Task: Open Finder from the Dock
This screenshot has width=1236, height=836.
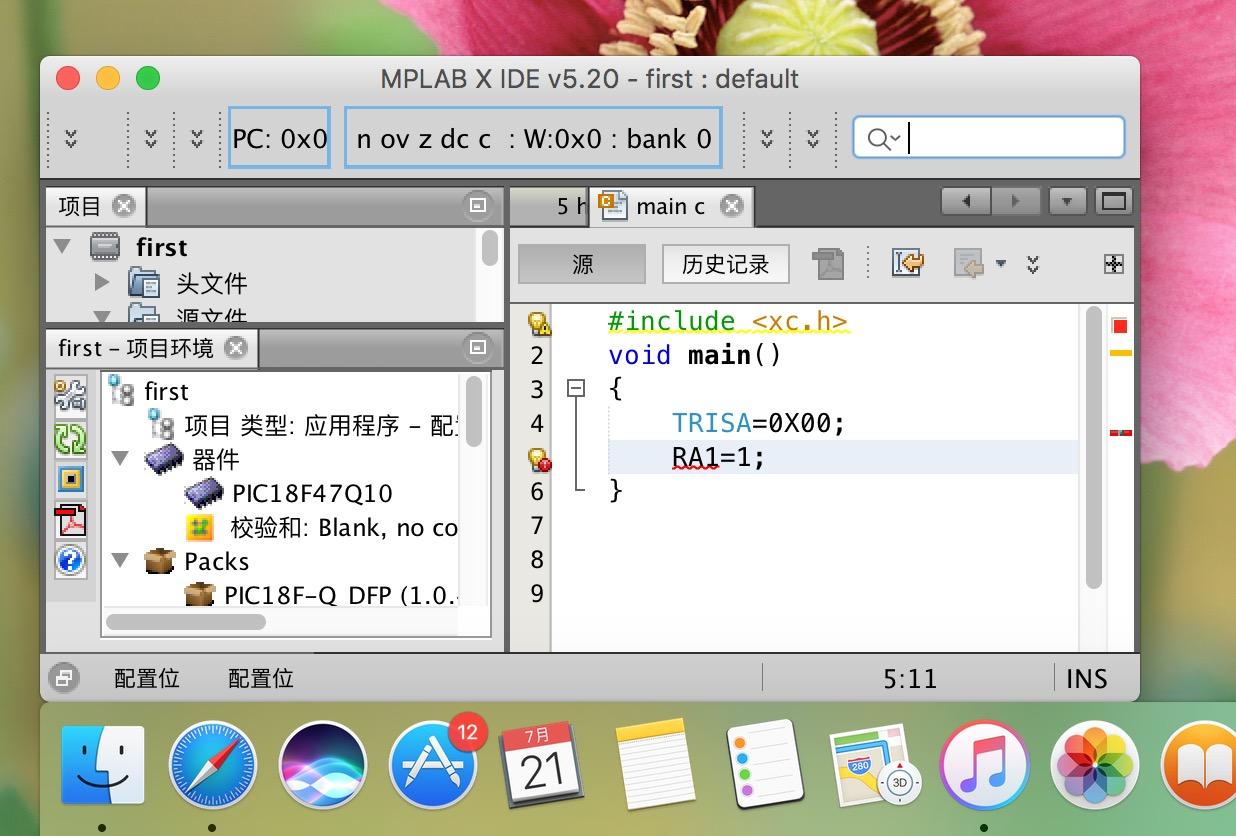Action: click(x=102, y=767)
